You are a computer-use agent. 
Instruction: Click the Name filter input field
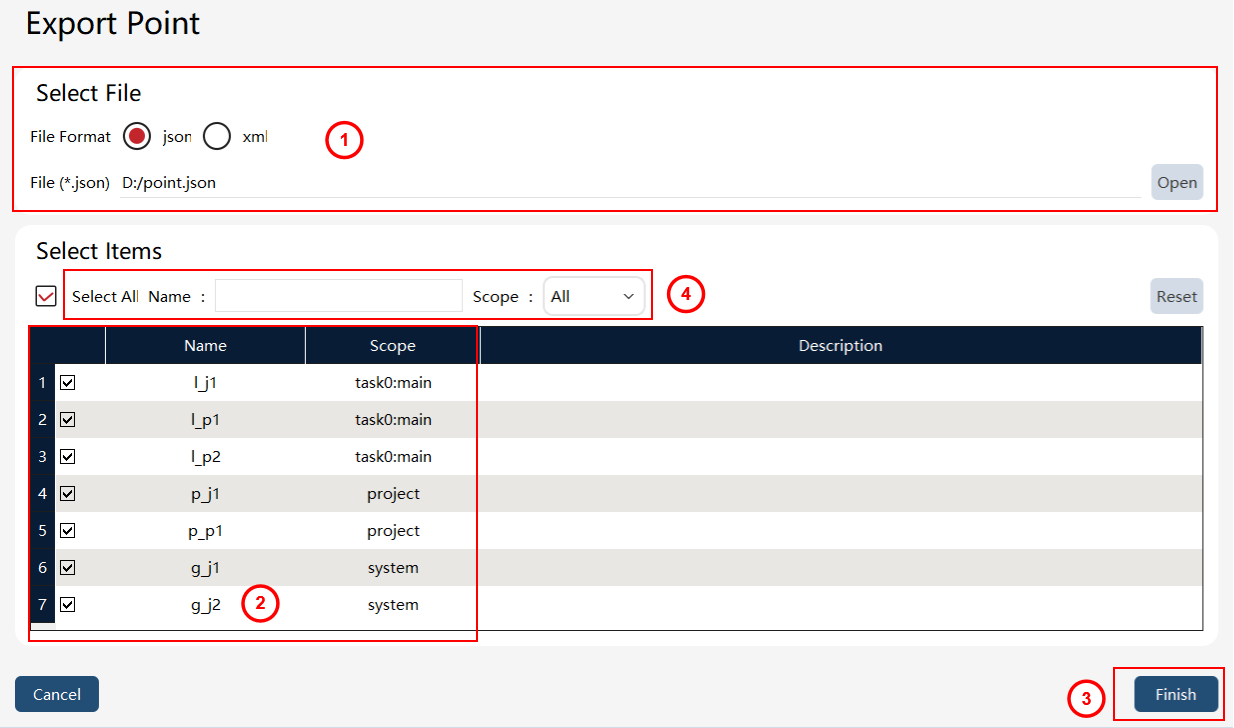[x=339, y=296]
